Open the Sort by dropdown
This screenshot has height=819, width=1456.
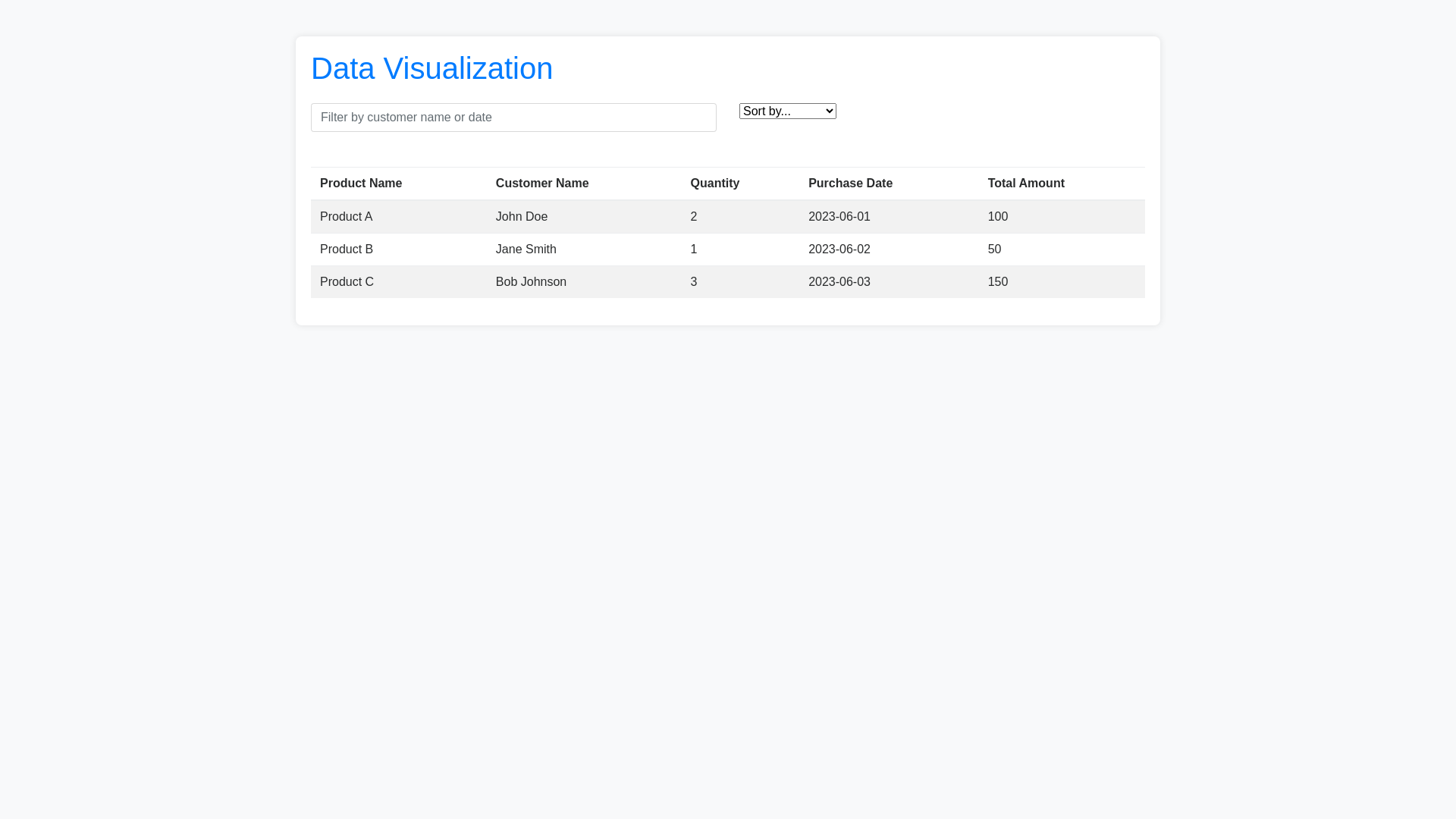point(787,111)
